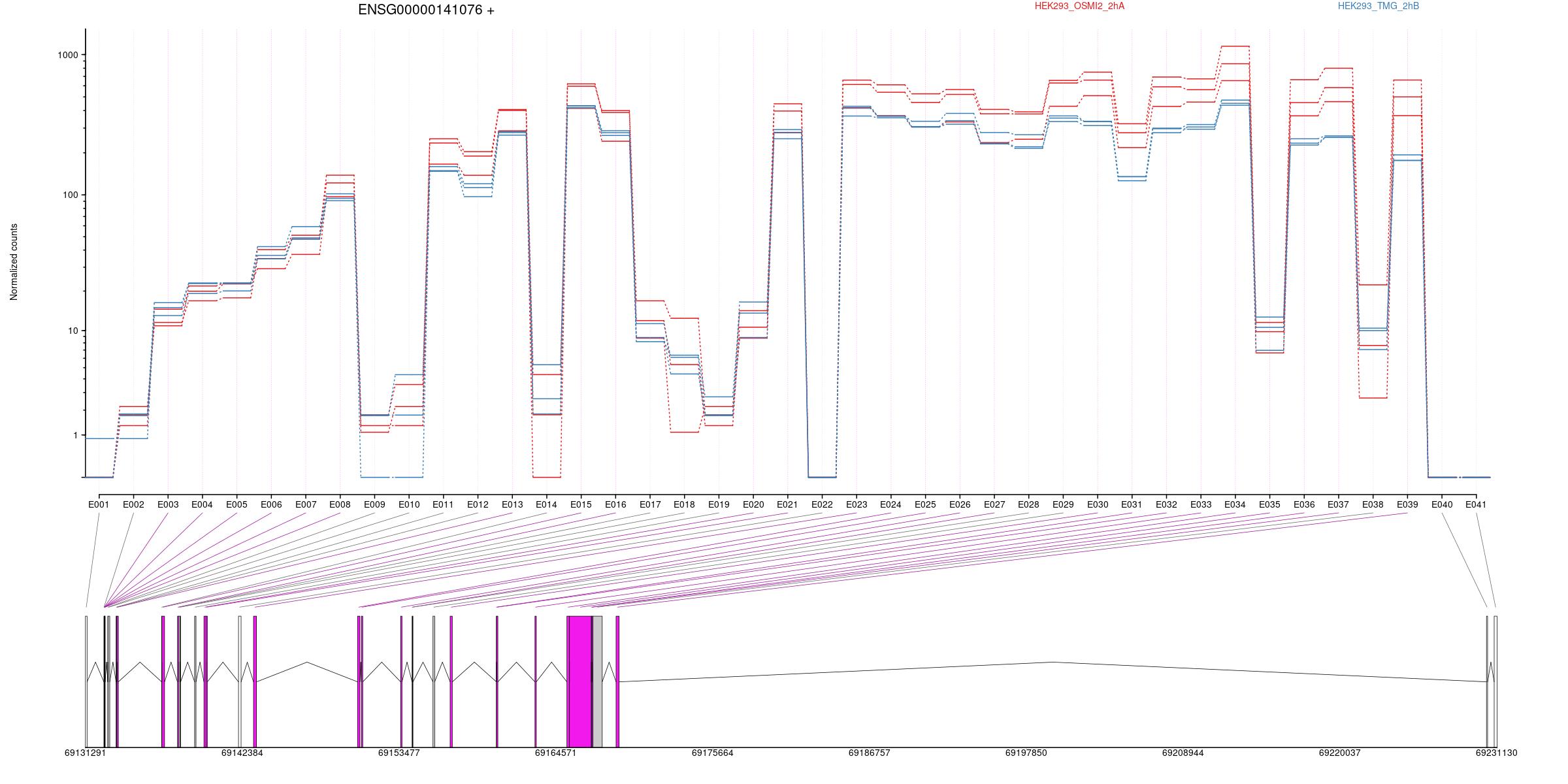Select exon label E040
1568x784 pixels.
point(1442,504)
